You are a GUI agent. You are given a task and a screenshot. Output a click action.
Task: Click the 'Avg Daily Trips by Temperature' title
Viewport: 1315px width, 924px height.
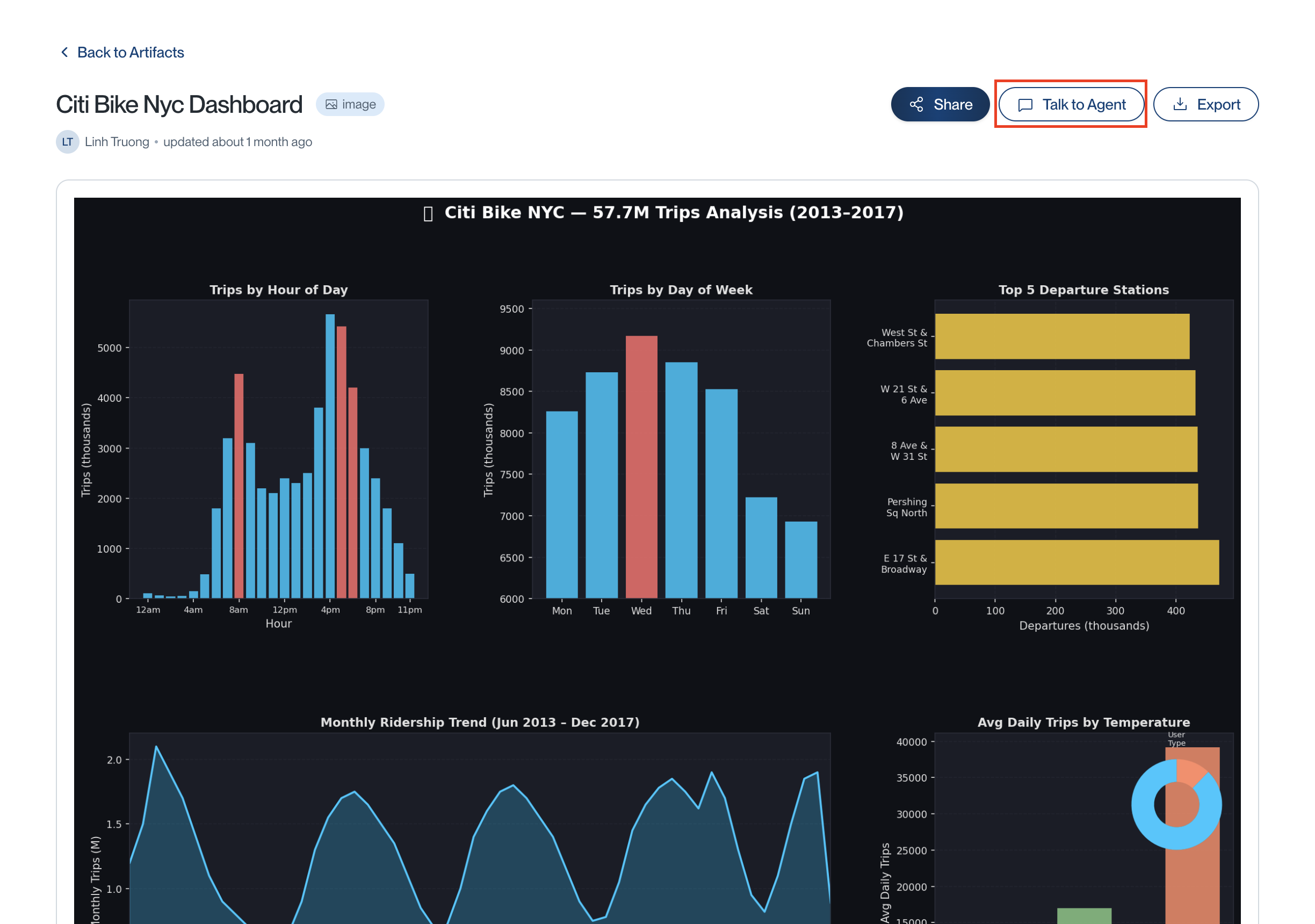[1083, 723]
